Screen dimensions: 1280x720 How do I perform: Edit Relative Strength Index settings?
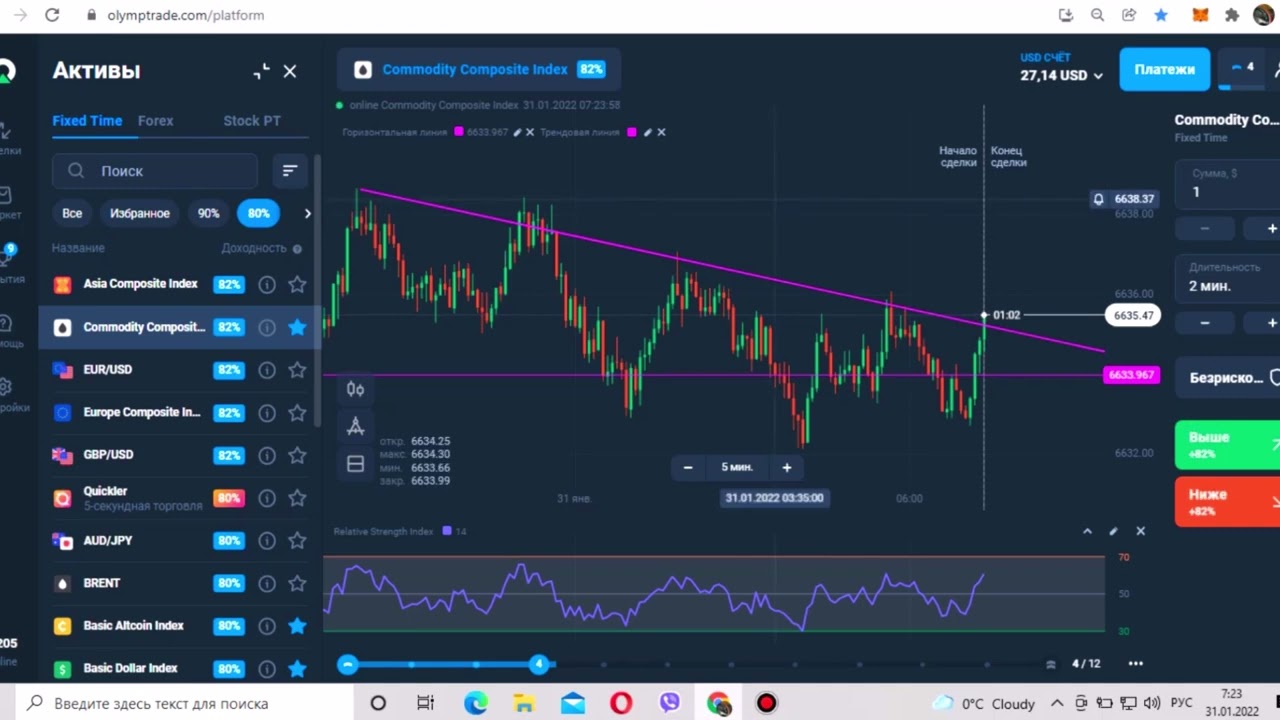tap(1113, 531)
